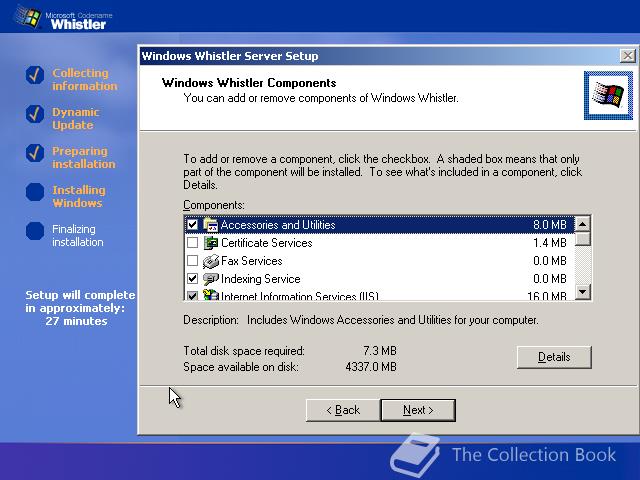Screen dimensions: 640x480
Task: Click the Windows flag icon in dialog header
Action: pos(608,96)
